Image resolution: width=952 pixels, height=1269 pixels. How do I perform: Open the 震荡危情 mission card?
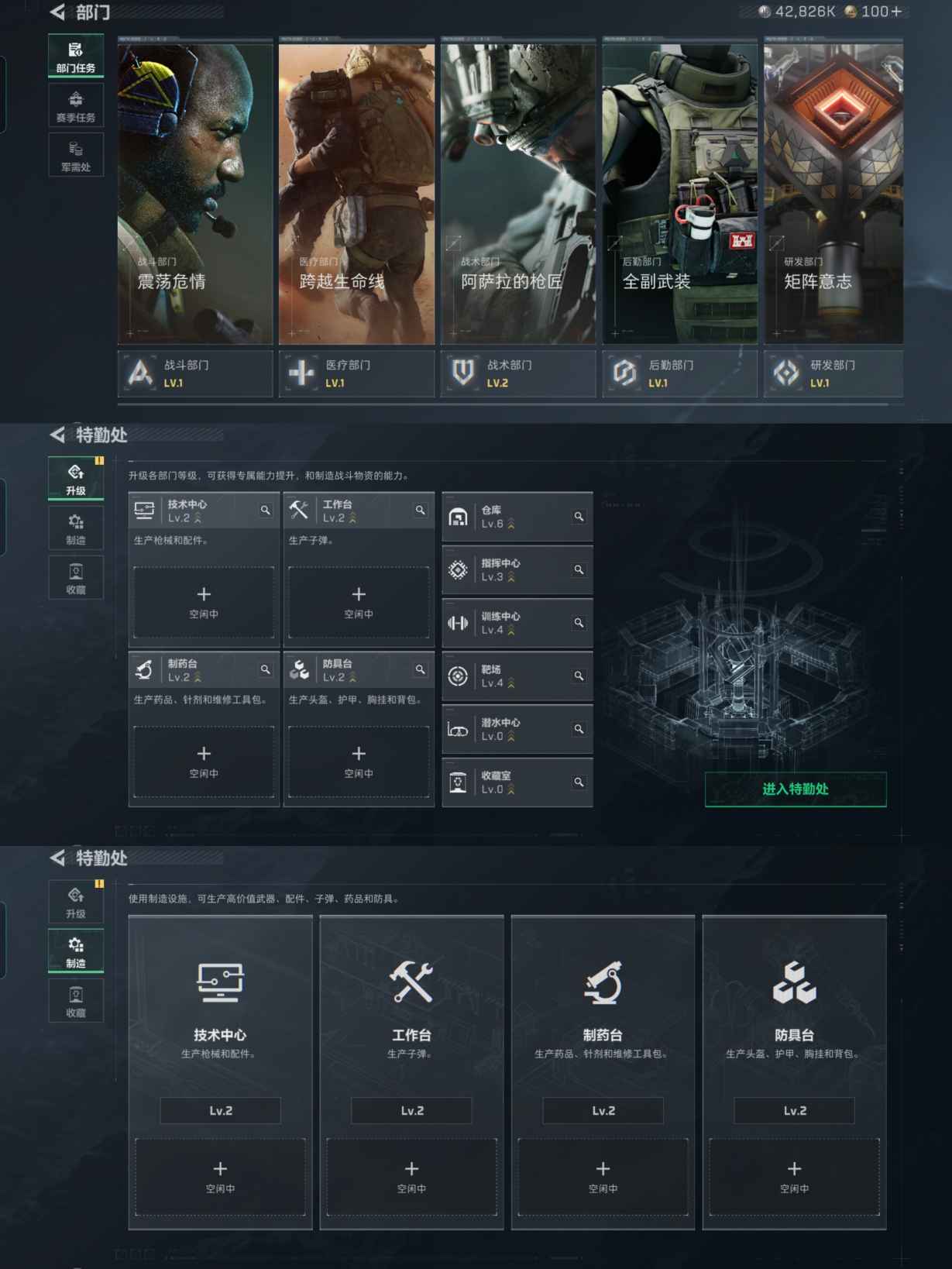point(195,194)
